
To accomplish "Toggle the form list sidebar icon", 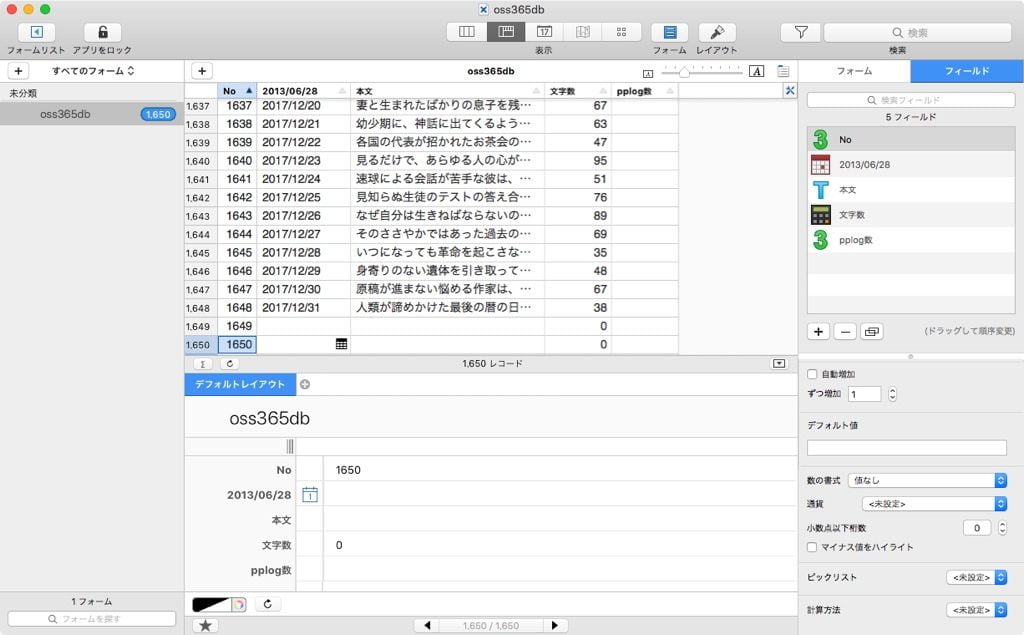I will pos(37,32).
